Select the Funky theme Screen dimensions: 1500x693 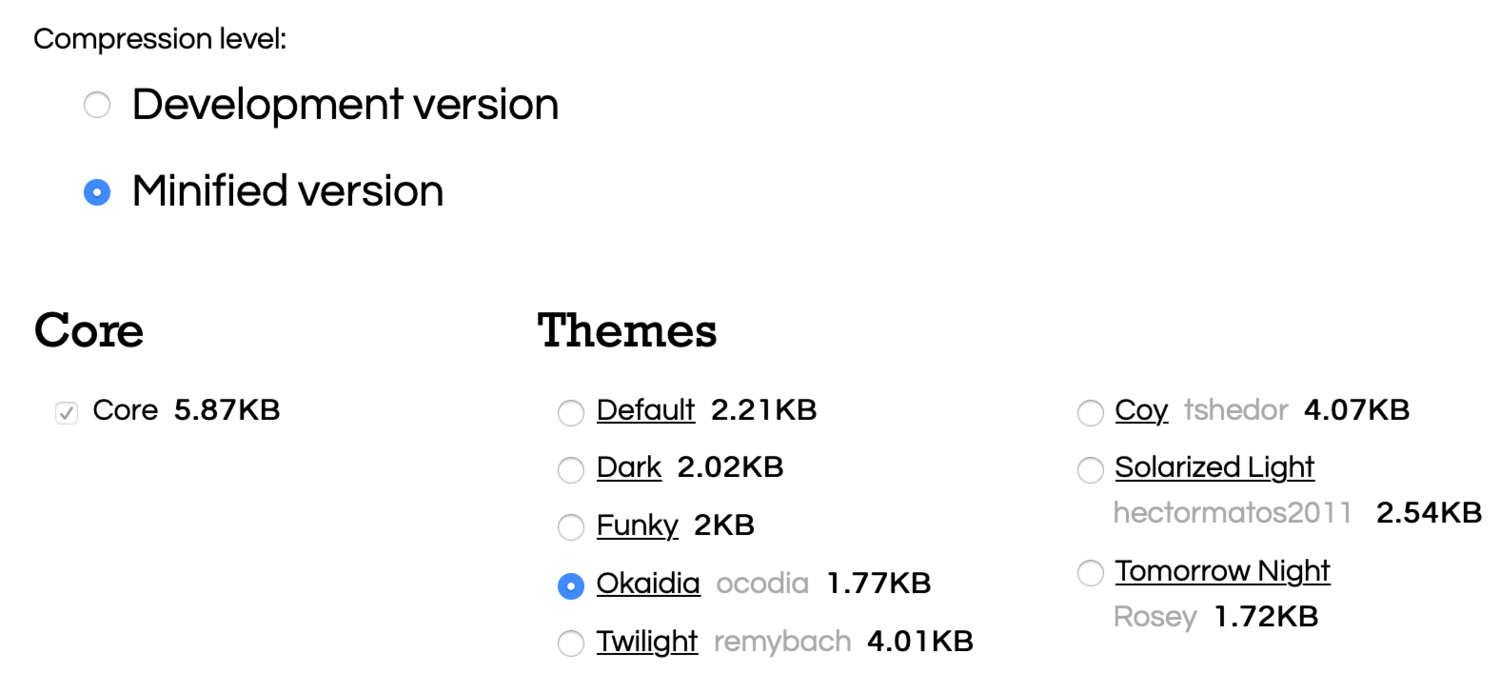coord(570,527)
